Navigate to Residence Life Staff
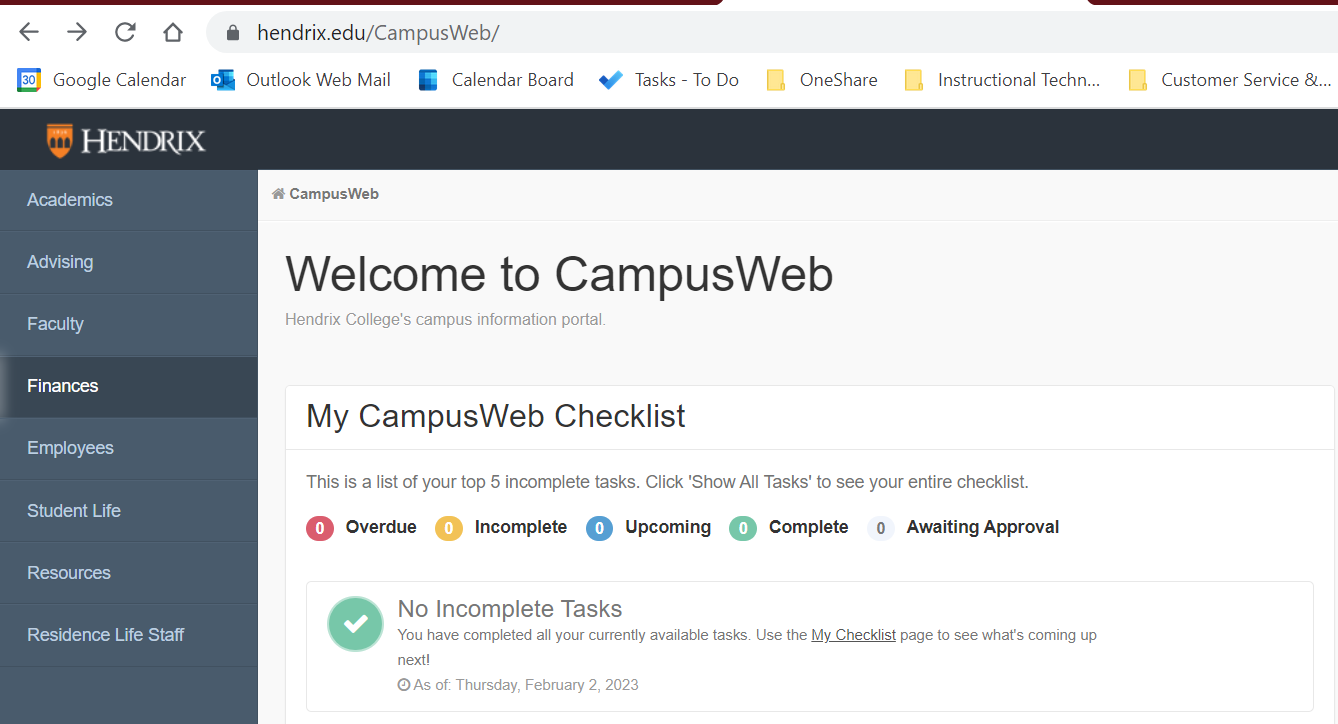Viewport: 1338px width, 724px height. tap(105, 634)
